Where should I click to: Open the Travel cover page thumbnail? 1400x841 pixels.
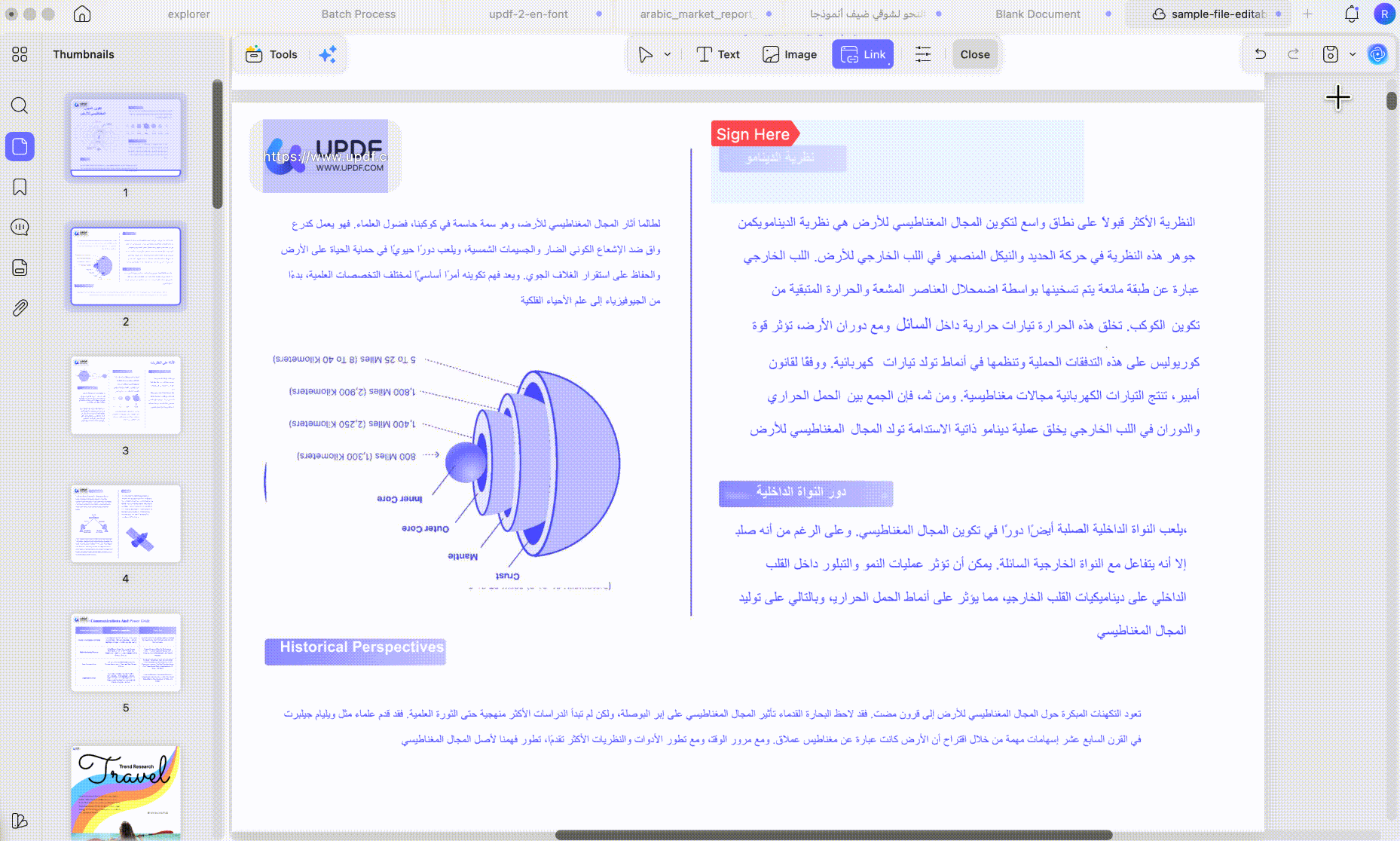(x=126, y=791)
